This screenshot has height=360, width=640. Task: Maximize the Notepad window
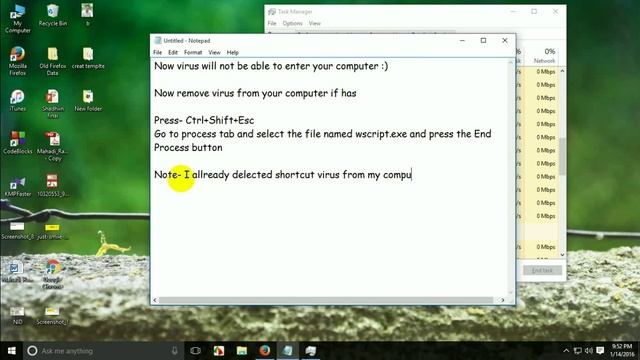point(483,40)
